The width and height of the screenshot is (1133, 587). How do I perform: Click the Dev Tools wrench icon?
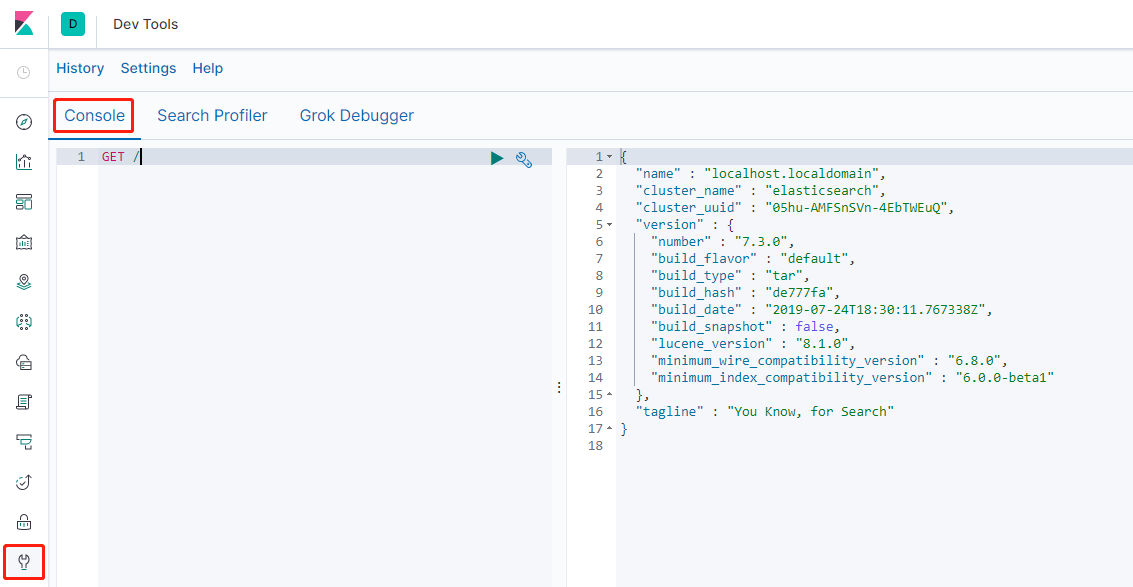point(24,562)
